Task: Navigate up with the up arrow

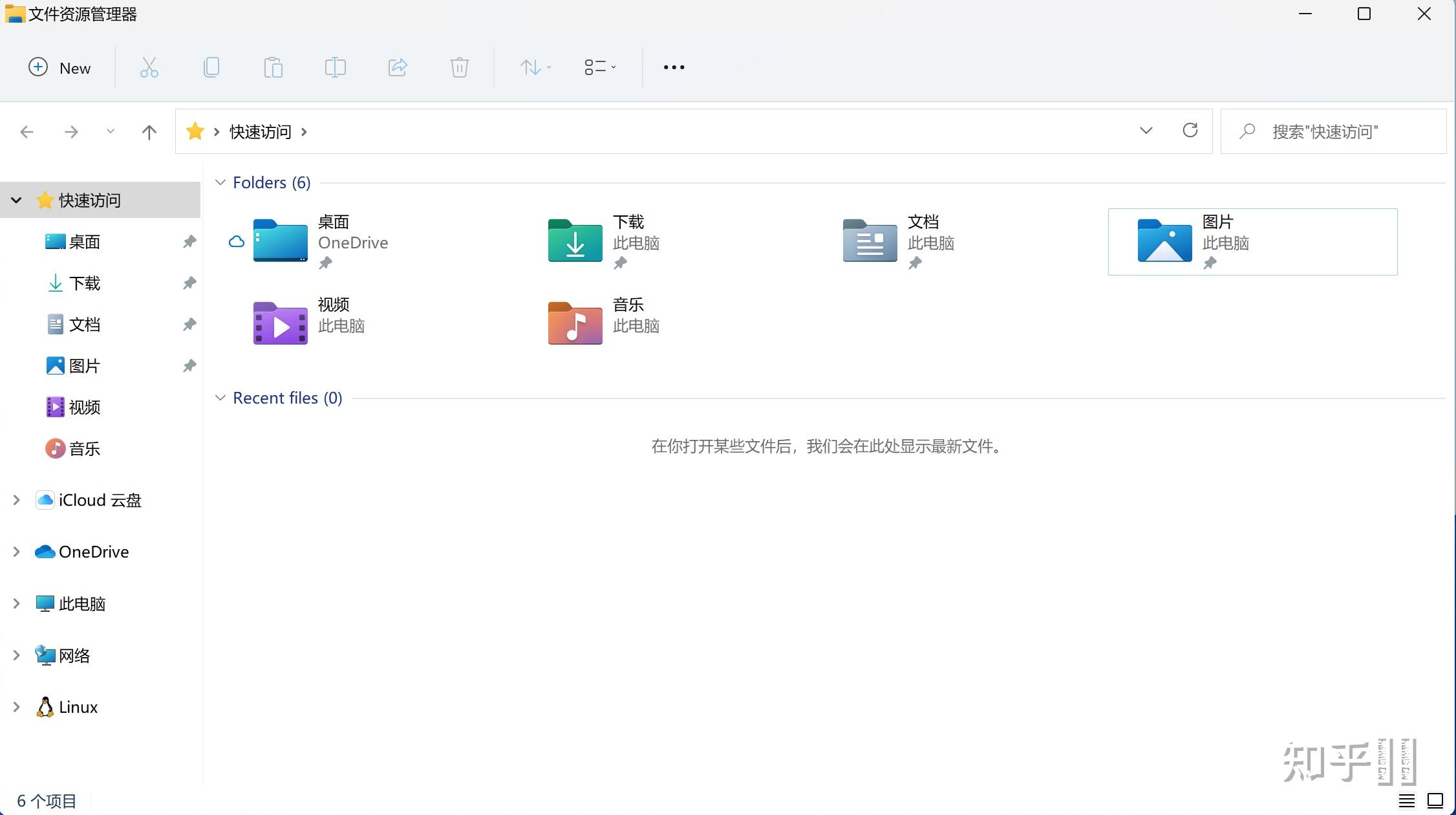Action: [149, 132]
